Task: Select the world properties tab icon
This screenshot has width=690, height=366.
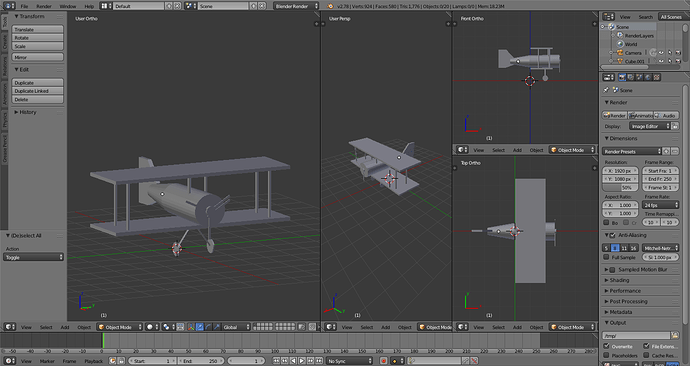Action: tap(648, 77)
